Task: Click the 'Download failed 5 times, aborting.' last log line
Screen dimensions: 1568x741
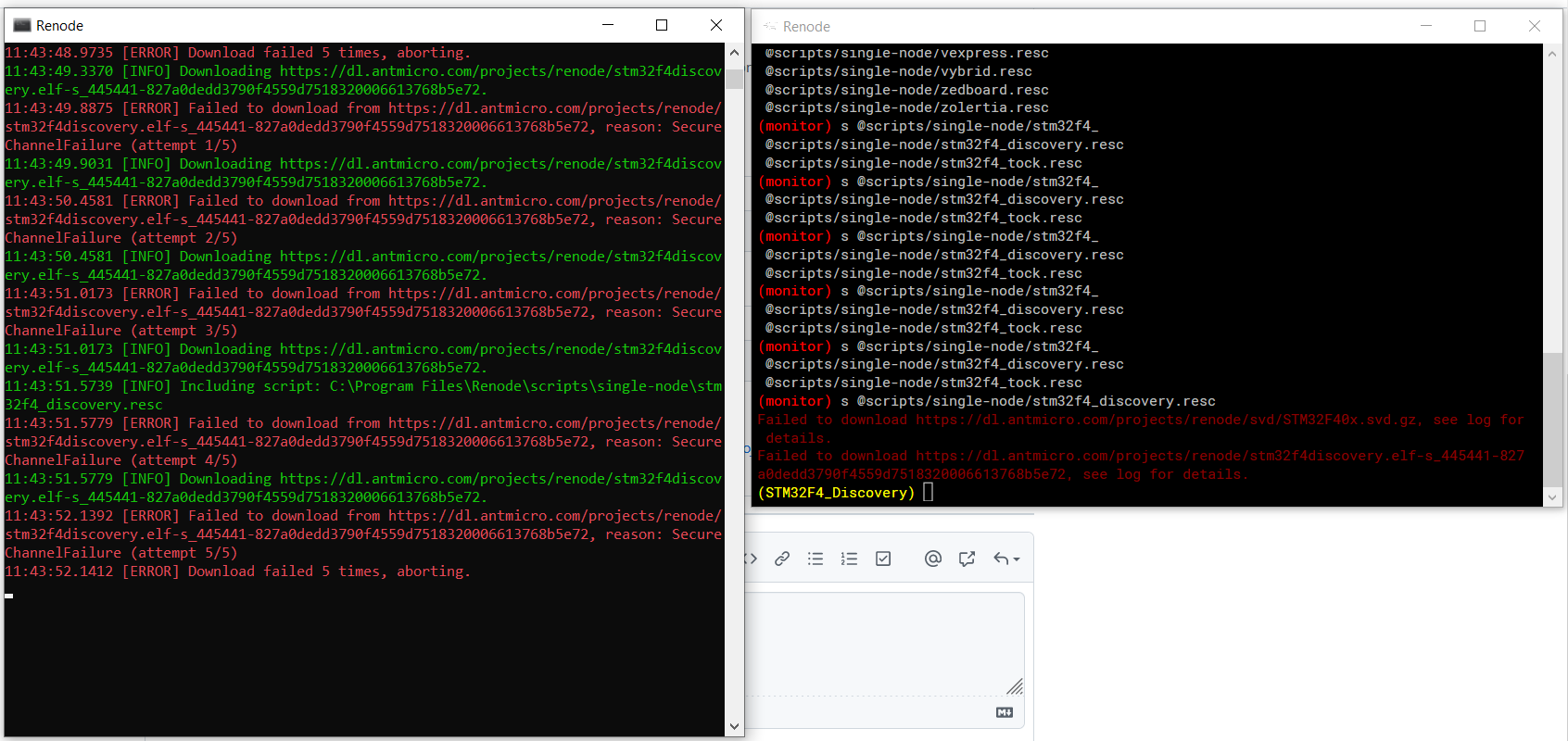Action: (x=237, y=571)
